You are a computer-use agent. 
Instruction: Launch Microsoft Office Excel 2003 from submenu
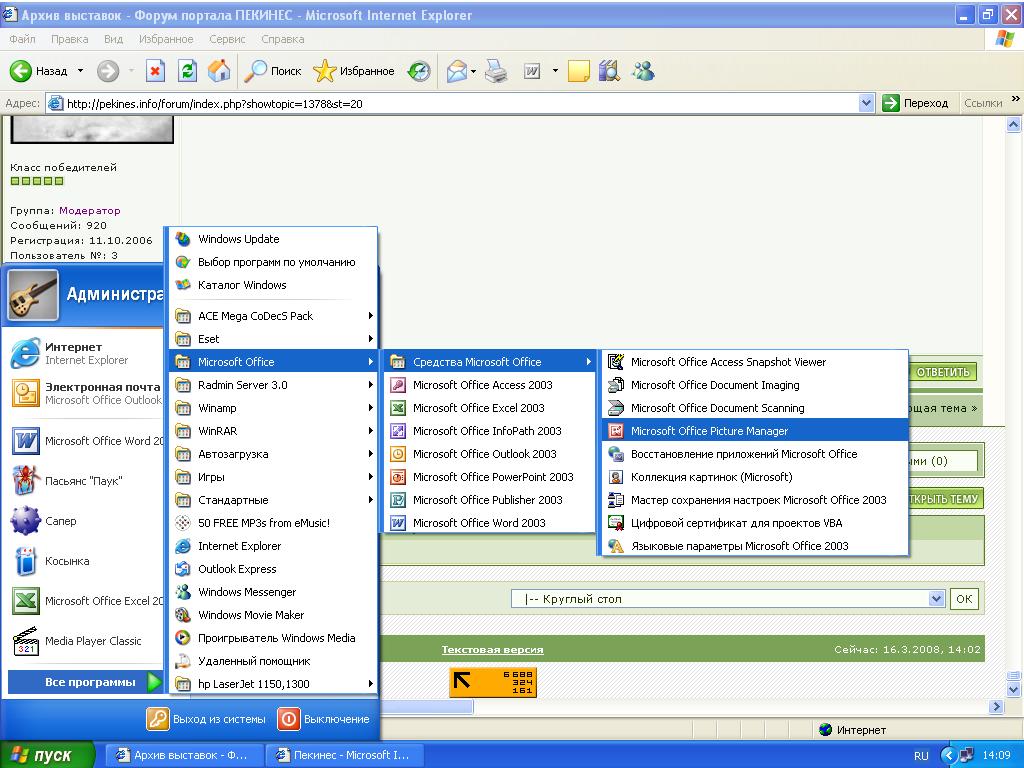coord(489,408)
